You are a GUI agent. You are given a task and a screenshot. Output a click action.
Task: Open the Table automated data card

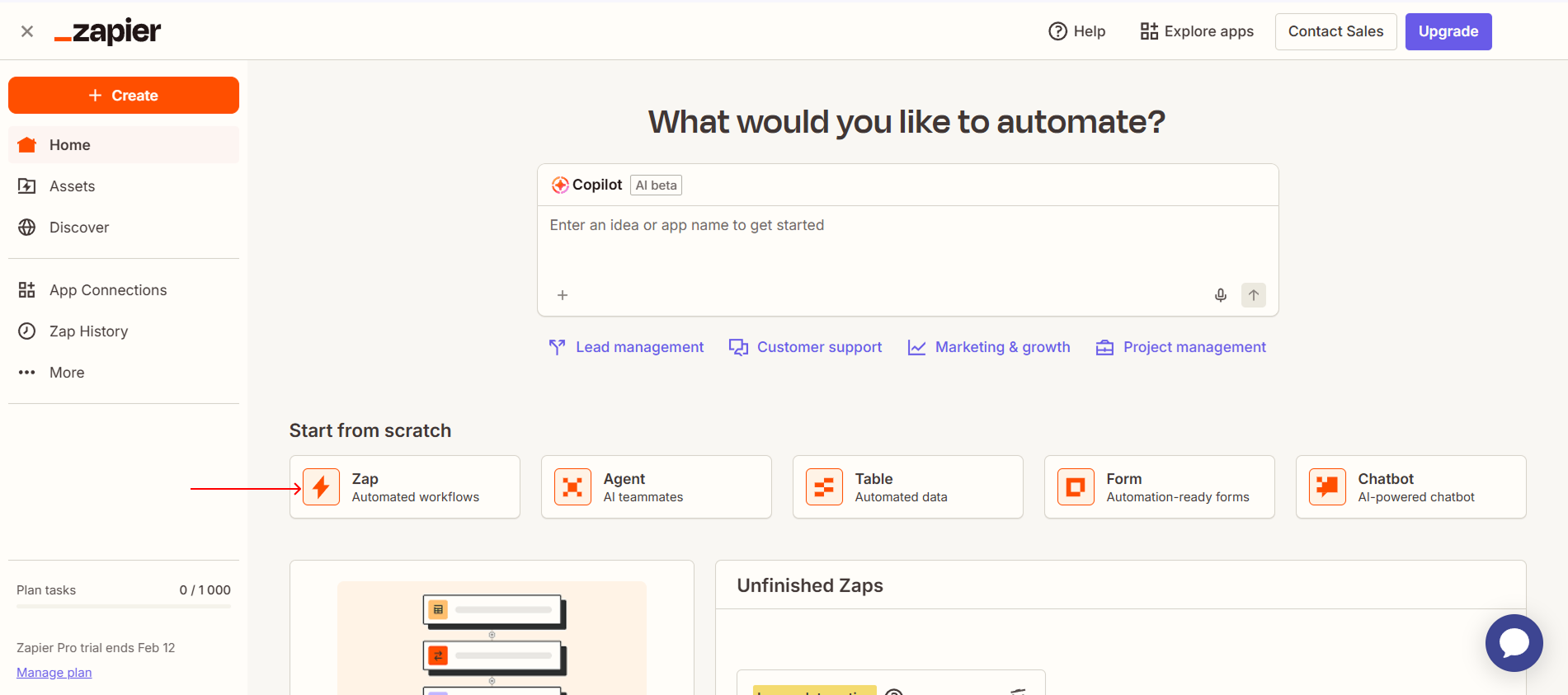[907, 487]
